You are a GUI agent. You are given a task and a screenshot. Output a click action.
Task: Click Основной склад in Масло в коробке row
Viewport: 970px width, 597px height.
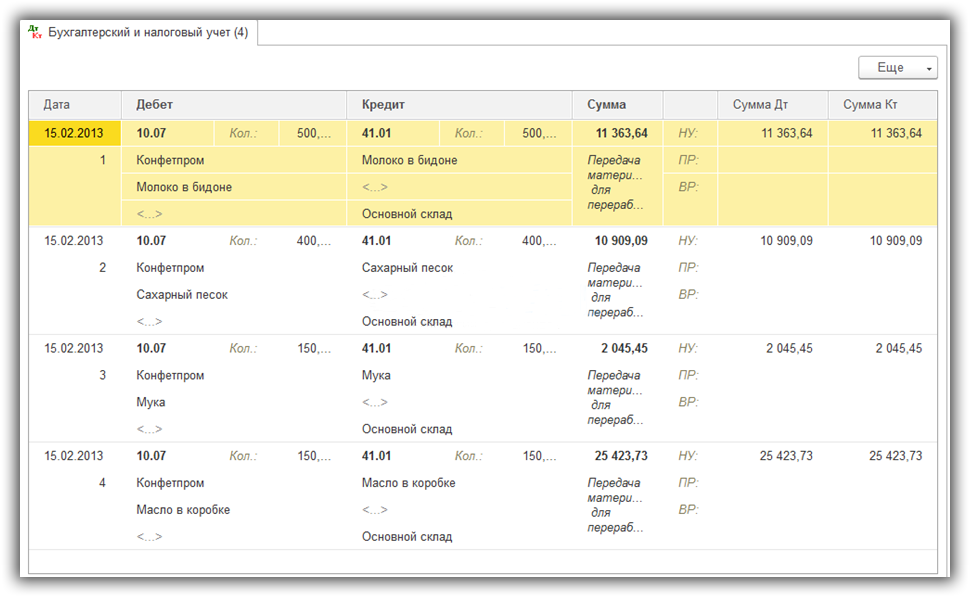407,537
